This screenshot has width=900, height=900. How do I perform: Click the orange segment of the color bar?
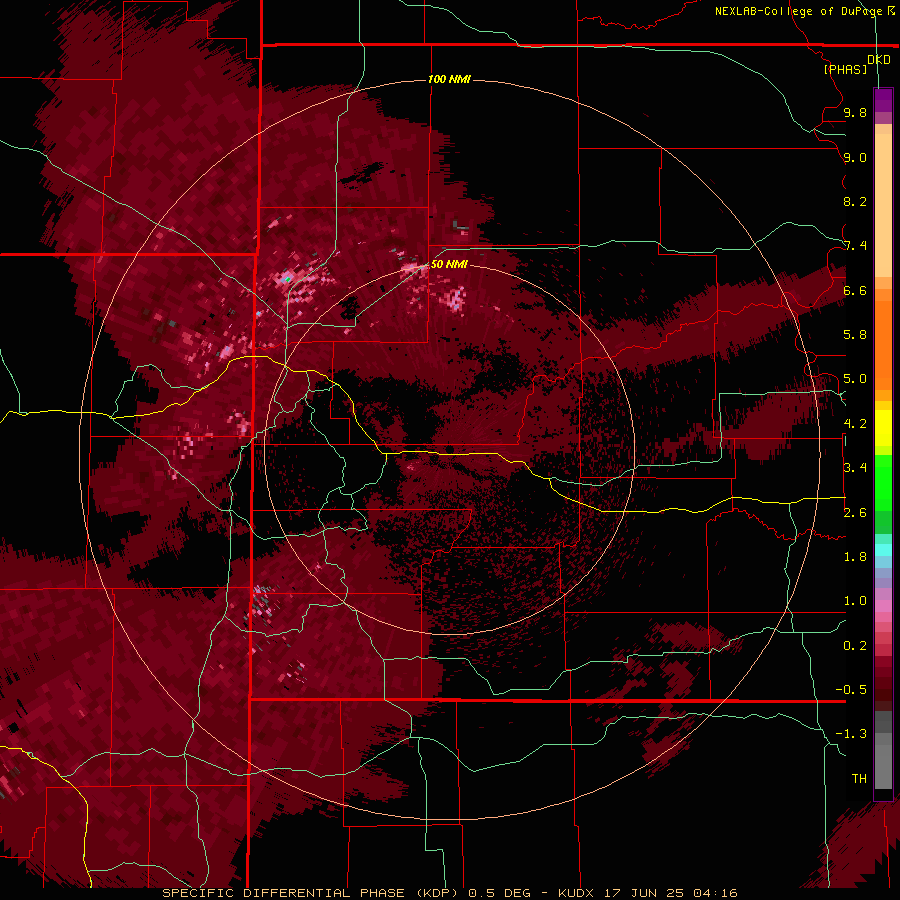coord(883,339)
